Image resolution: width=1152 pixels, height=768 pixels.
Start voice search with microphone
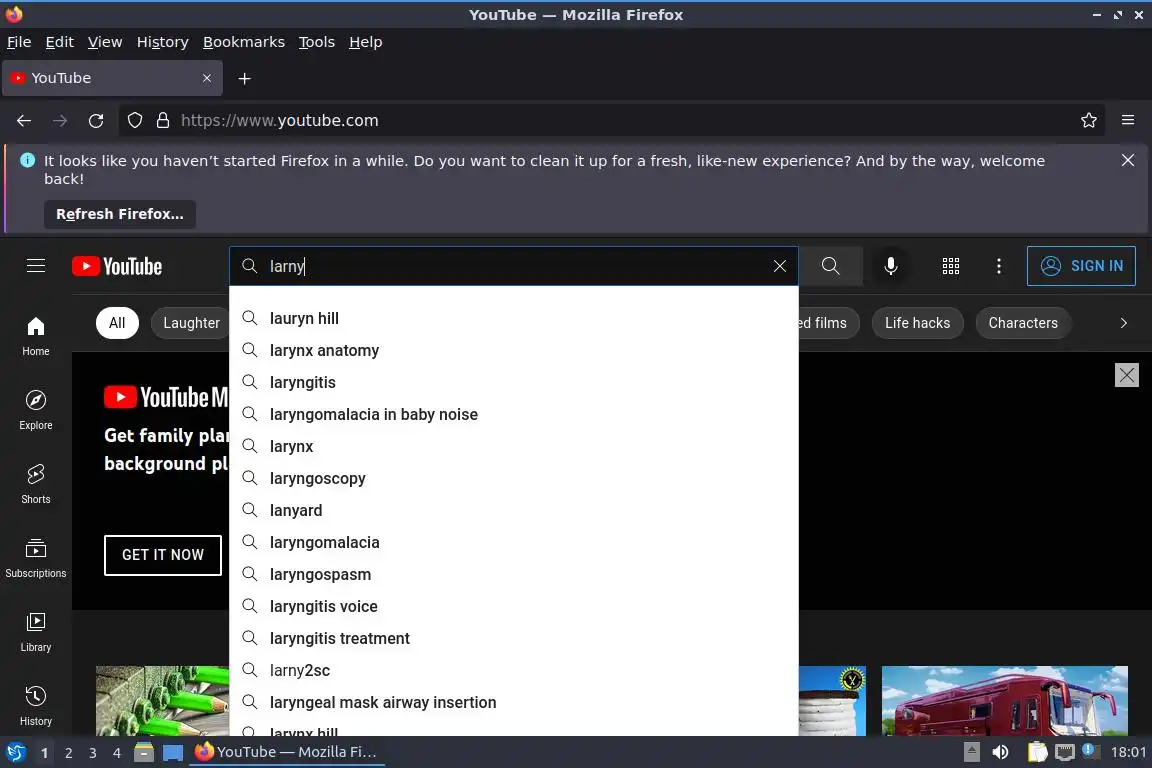[x=890, y=266]
